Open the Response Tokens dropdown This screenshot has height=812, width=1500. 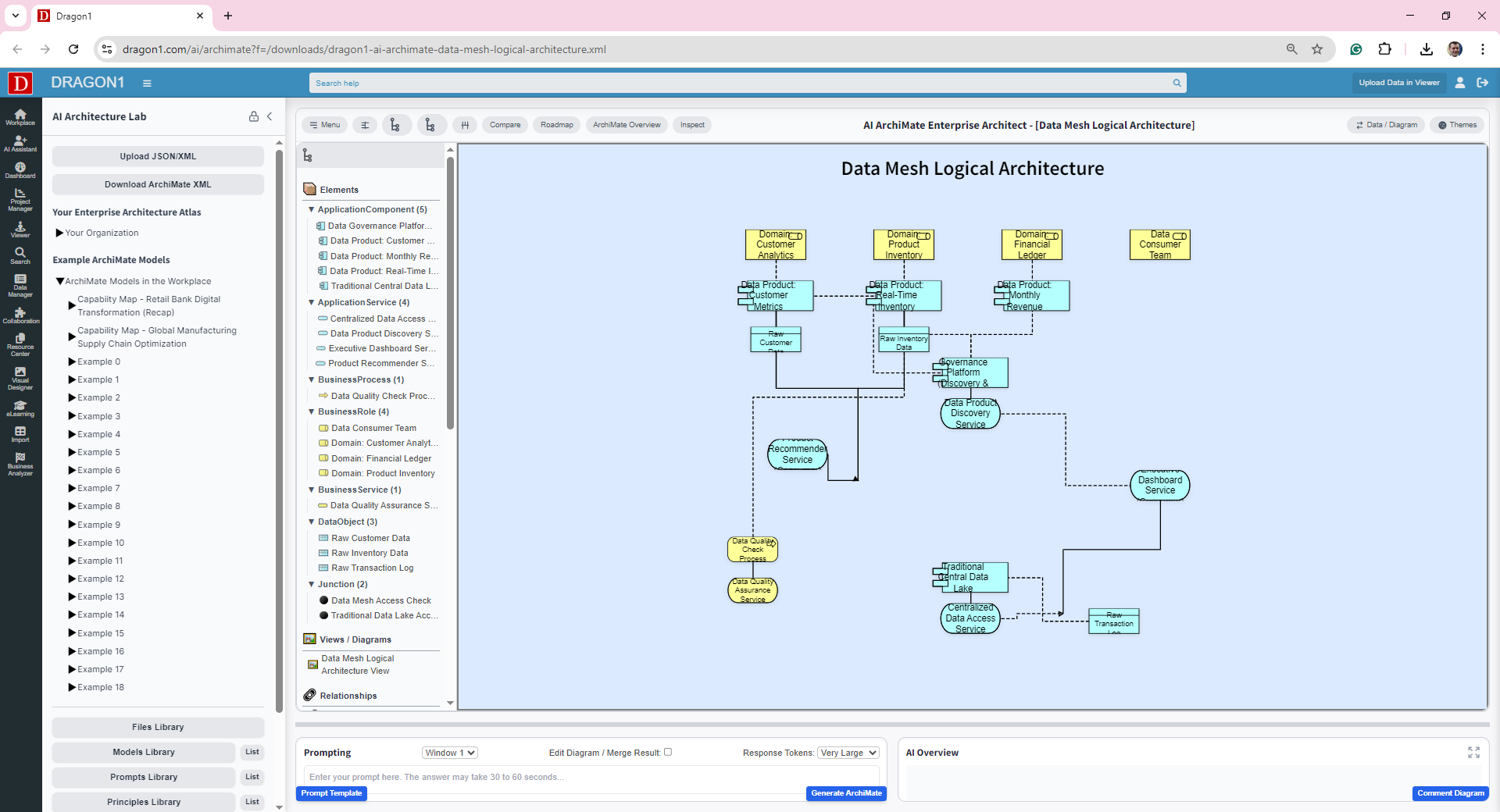click(848, 753)
